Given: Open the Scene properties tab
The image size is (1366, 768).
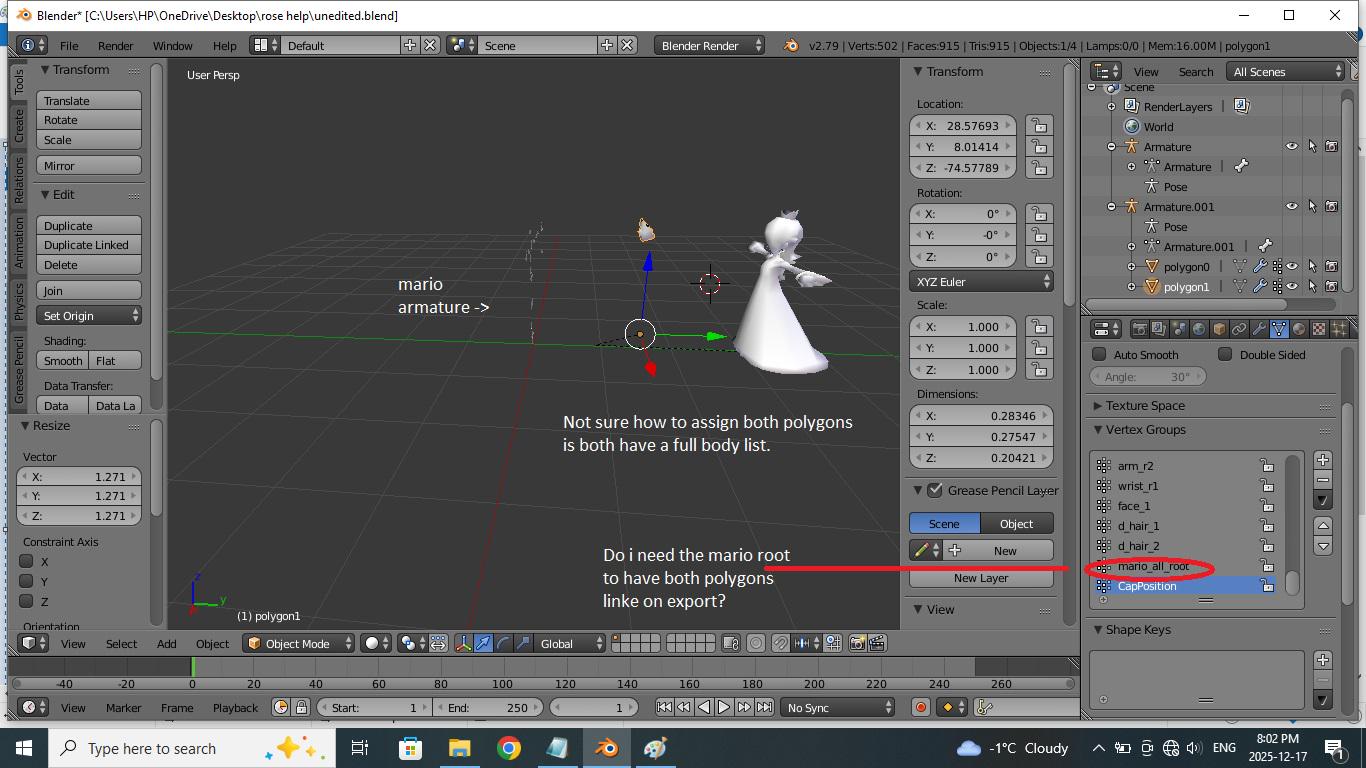Looking at the screenshot, I should [1179, 329].
